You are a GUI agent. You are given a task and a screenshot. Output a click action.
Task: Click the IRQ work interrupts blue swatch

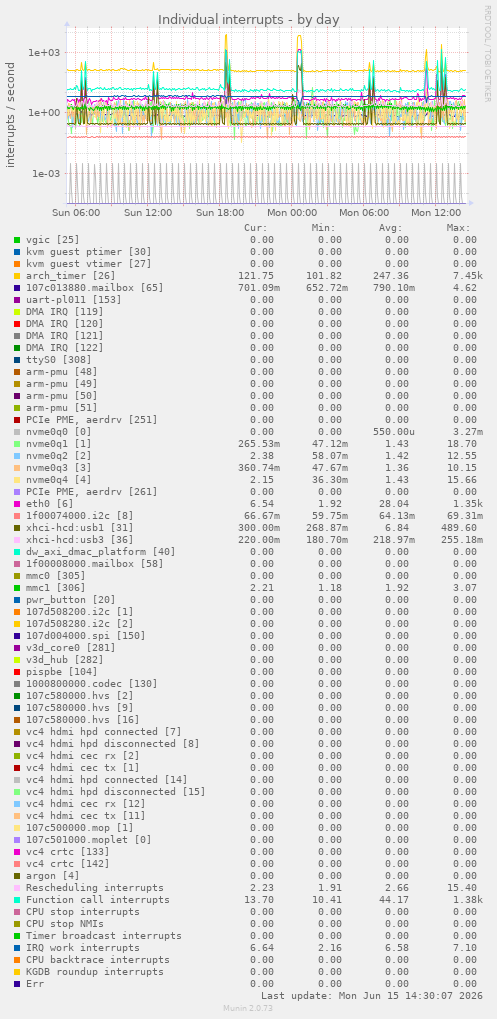pos(17,948)
